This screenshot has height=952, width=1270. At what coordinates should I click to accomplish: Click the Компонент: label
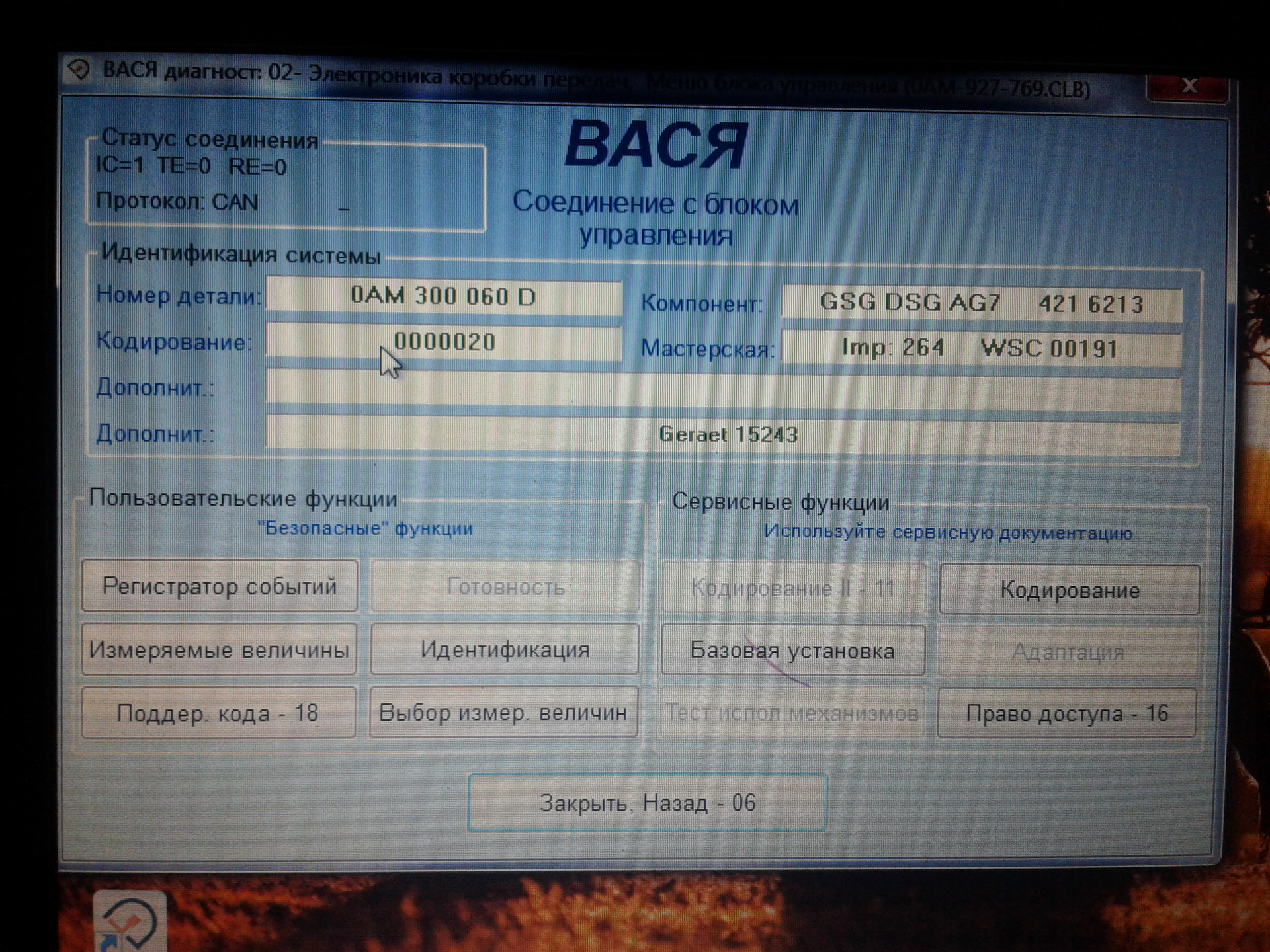[702, 303]
